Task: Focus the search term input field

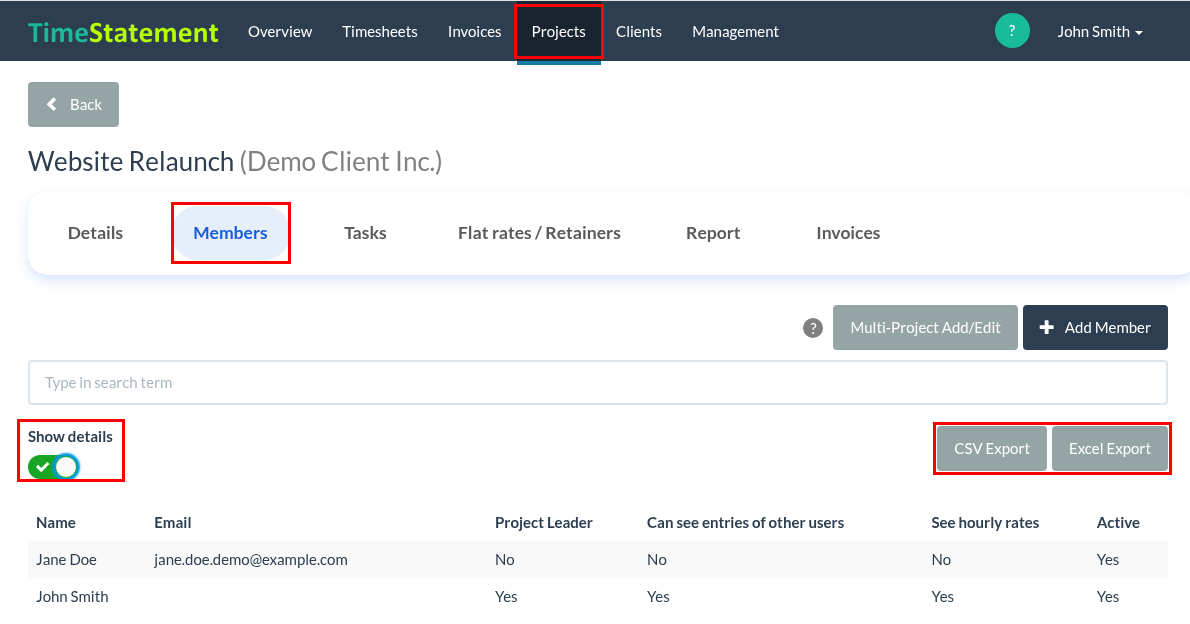Action: coord(598,383)
